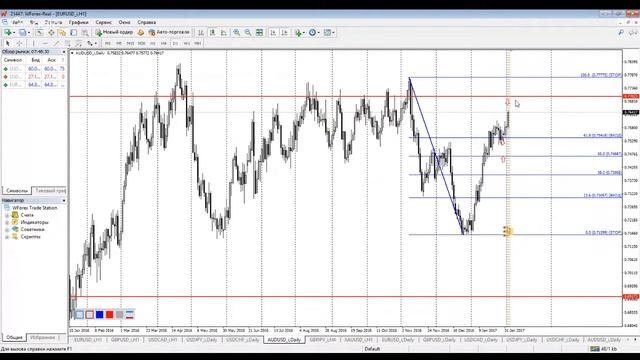Select Fibonacci retracement tool
This screenshot has width=640, height=360.
78,43
